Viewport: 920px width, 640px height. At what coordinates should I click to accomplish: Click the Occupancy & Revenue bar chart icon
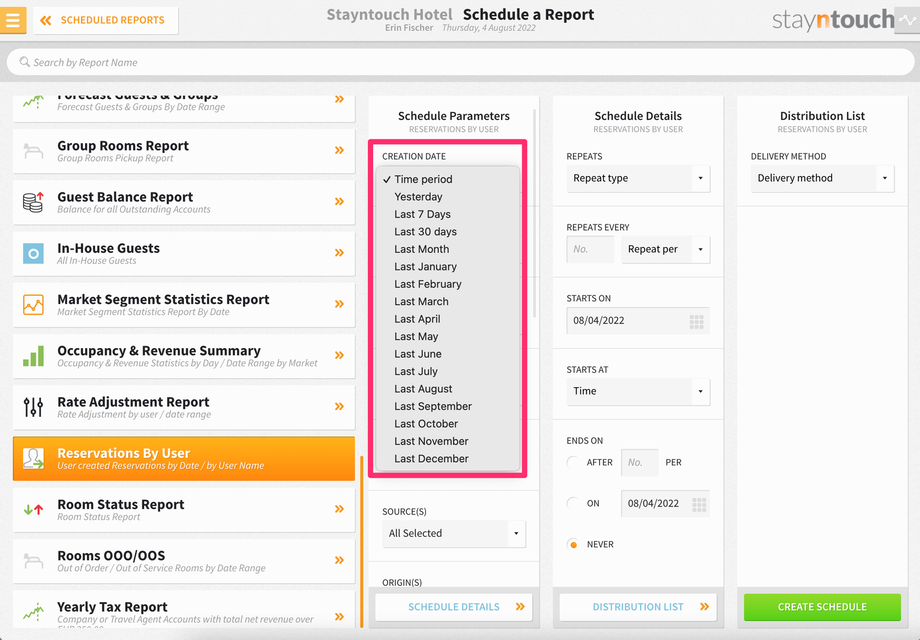pos(33,355)
